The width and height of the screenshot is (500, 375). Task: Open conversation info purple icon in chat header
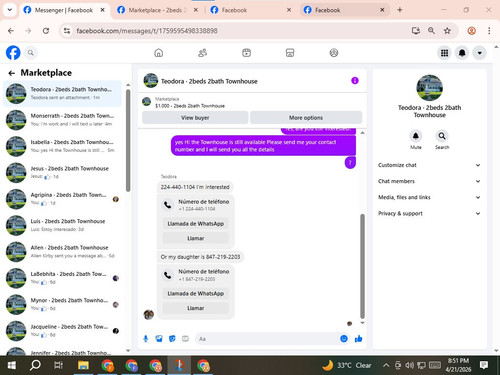[355, 81]
